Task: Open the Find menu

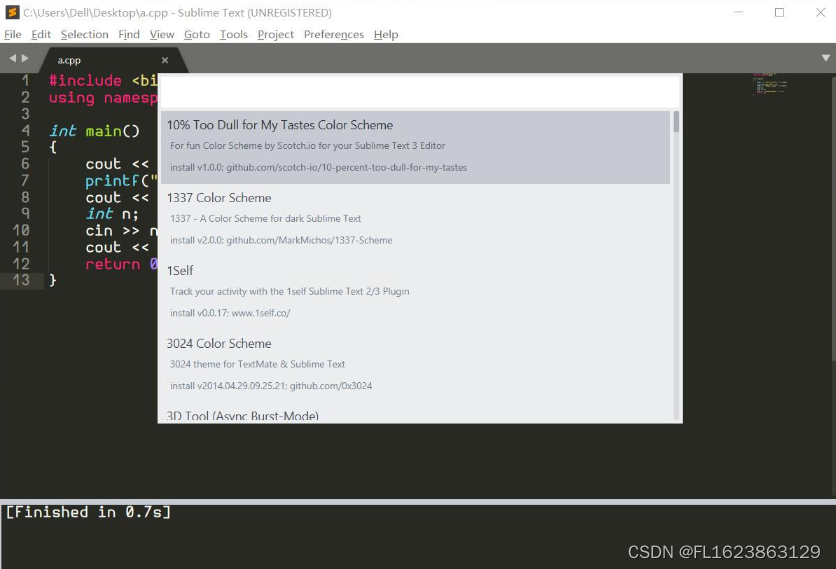Action: click(x=129, y=35)
